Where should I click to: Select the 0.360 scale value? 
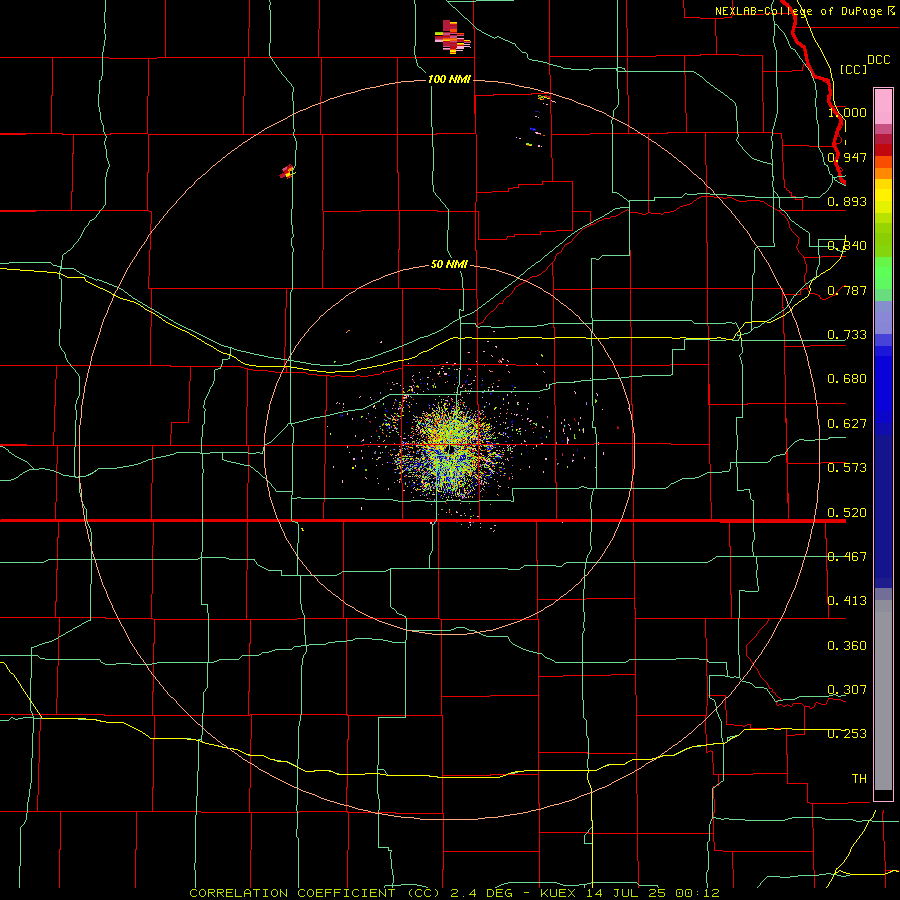(x=847, y=646)
